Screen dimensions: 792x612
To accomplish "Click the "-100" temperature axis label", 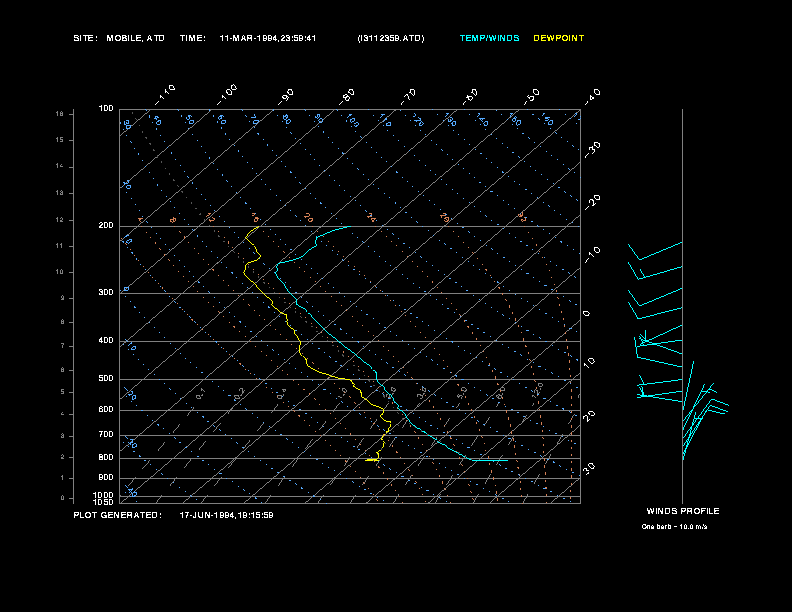I will (227, 95).
